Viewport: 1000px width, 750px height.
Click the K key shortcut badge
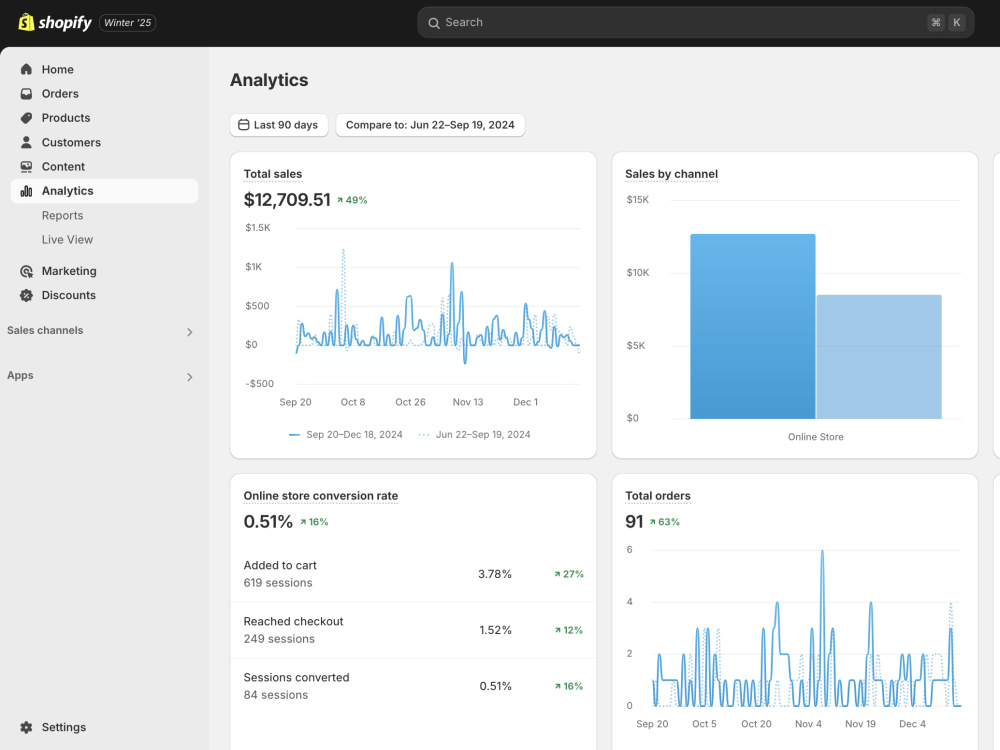(x=957, y=22)
